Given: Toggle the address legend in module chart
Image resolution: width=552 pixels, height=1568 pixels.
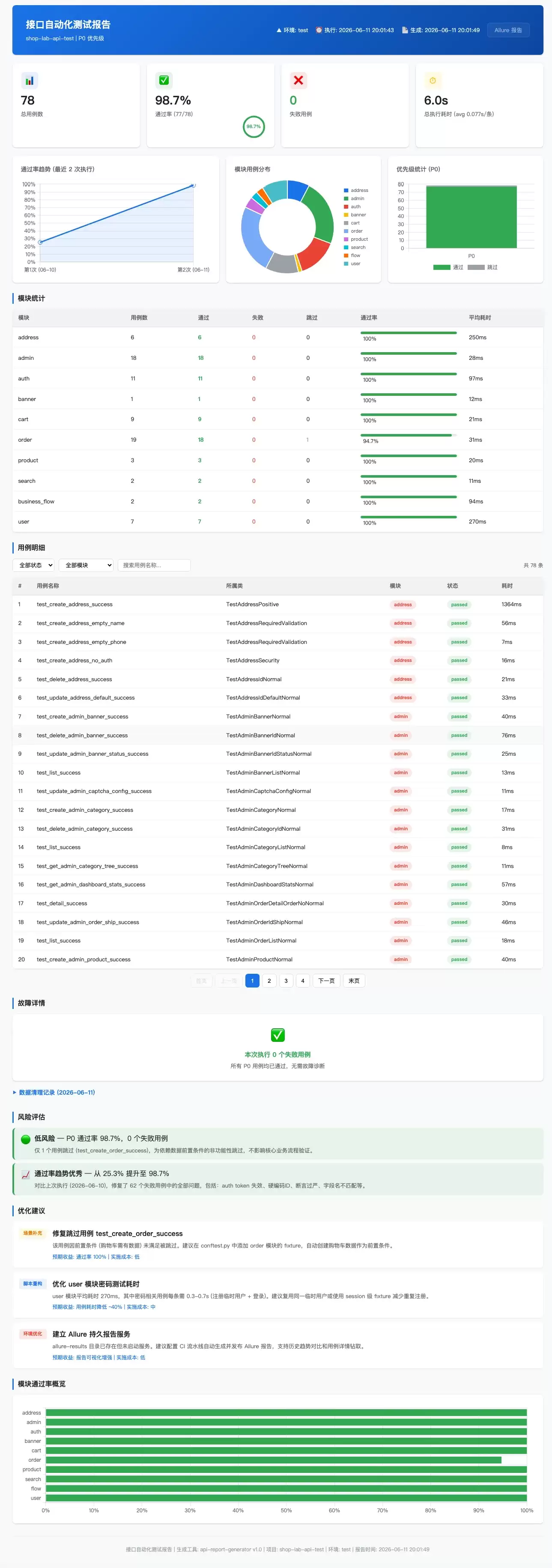Looking at the screenshot, I should pyautogui.click(x=356, y=191).
